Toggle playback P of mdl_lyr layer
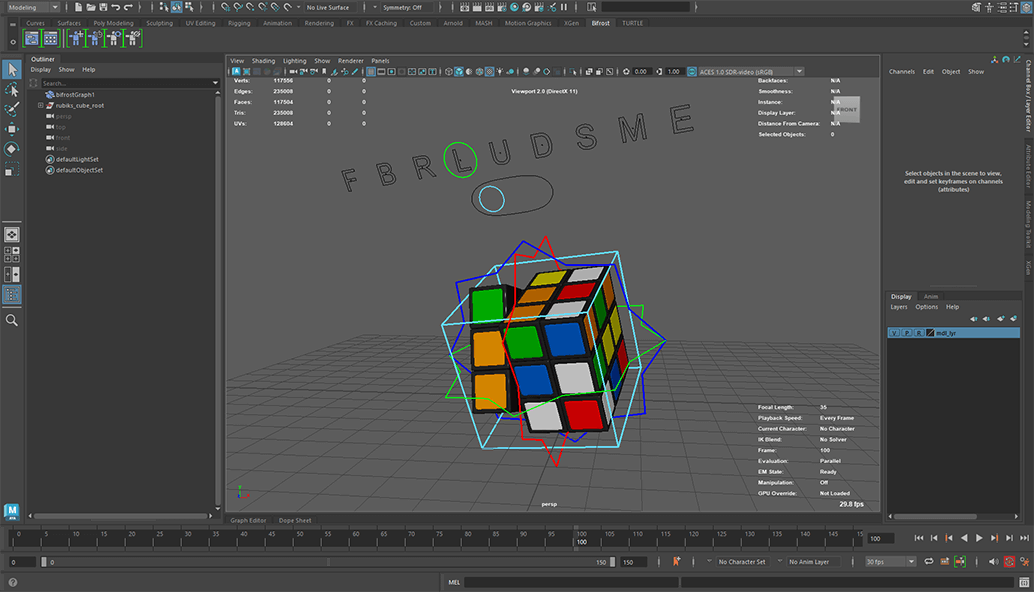Viewport: 1034px width, 592px height. 906,333
